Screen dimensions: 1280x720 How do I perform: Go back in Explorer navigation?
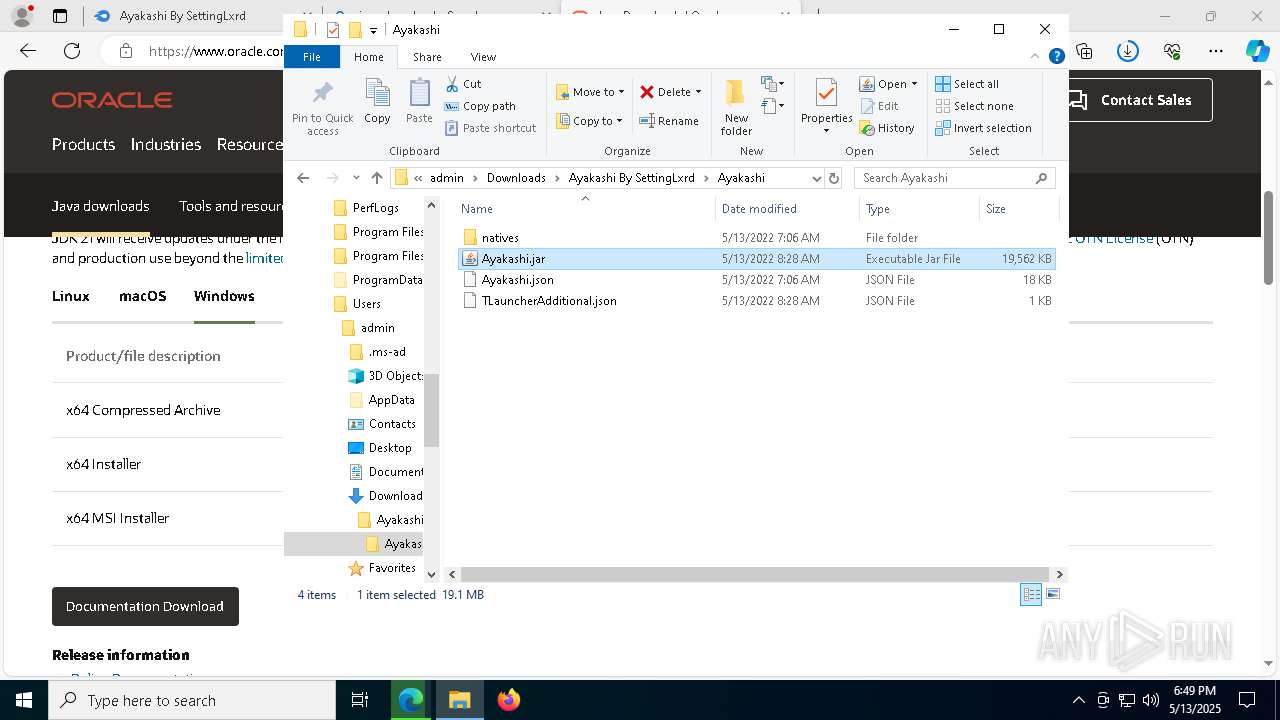click(x=303, y=178)
